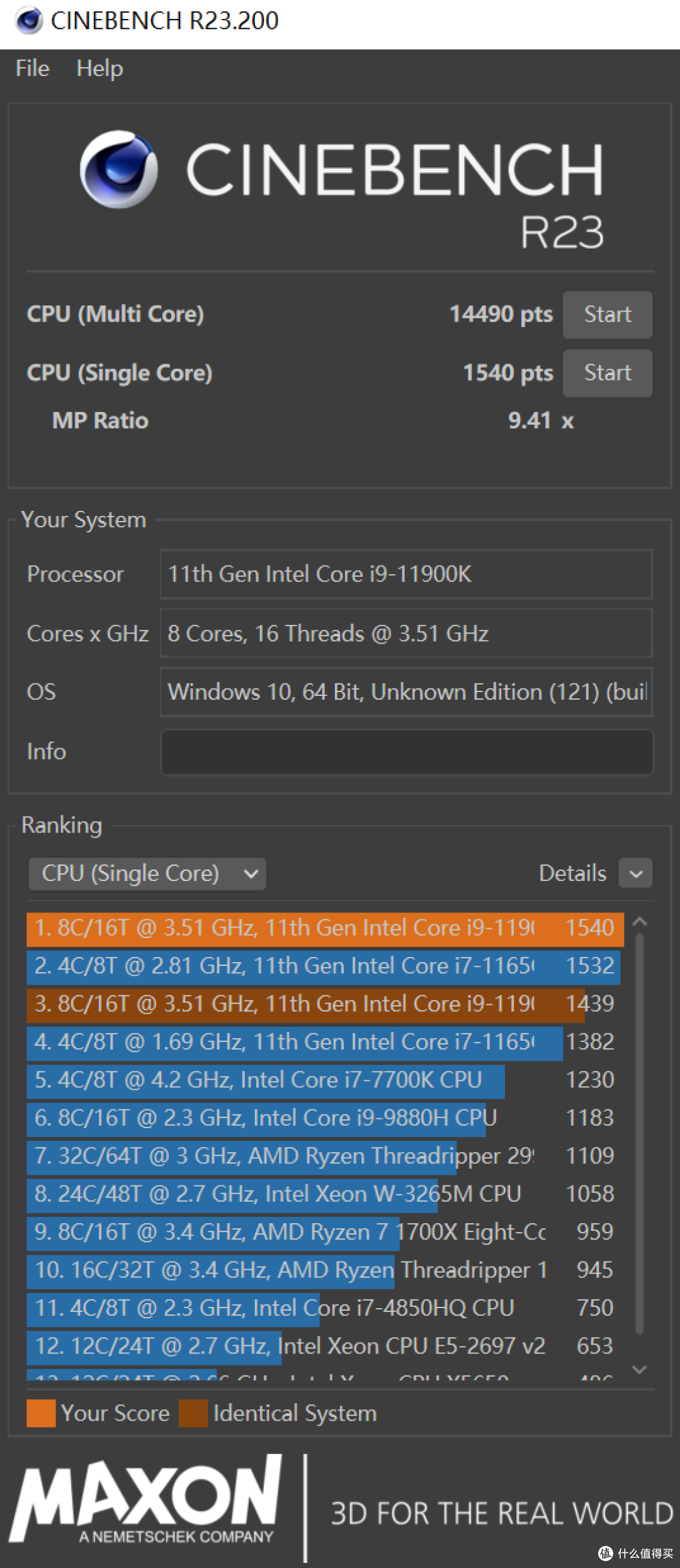Open the File menu
Viewport: 680px width, 1568px height.
[32, 68]
